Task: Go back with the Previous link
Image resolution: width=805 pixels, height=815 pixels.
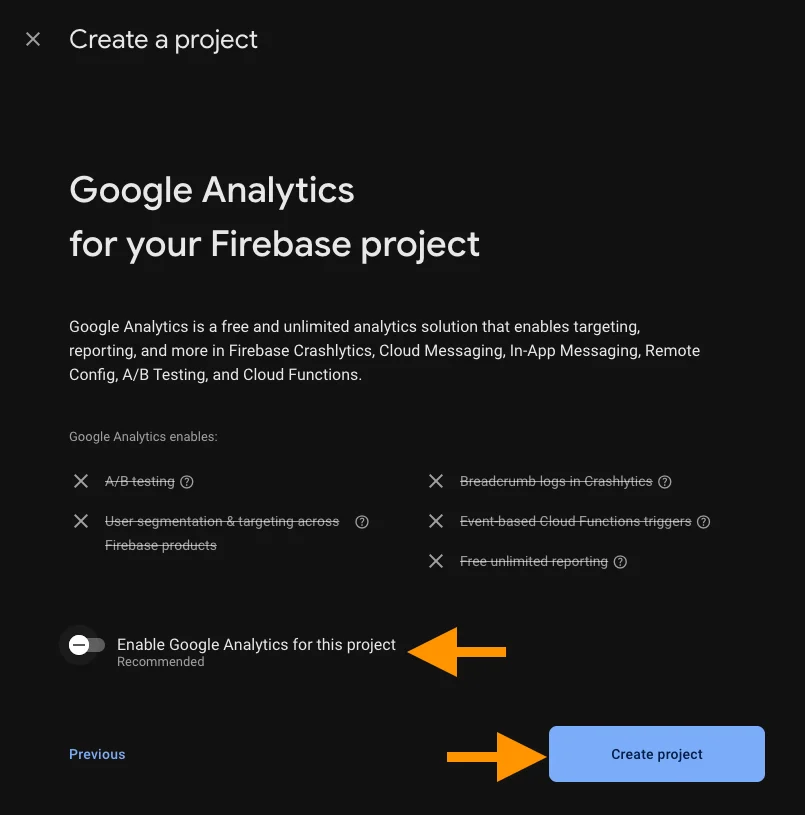Action: pos(97,754)
